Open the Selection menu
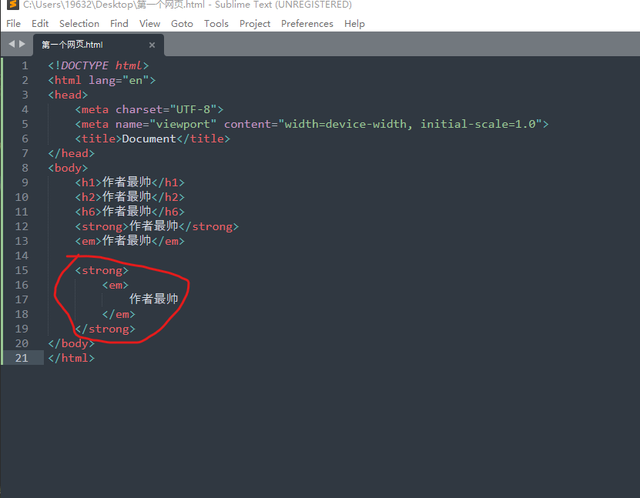The image size is (640, 498). [79, 24]
